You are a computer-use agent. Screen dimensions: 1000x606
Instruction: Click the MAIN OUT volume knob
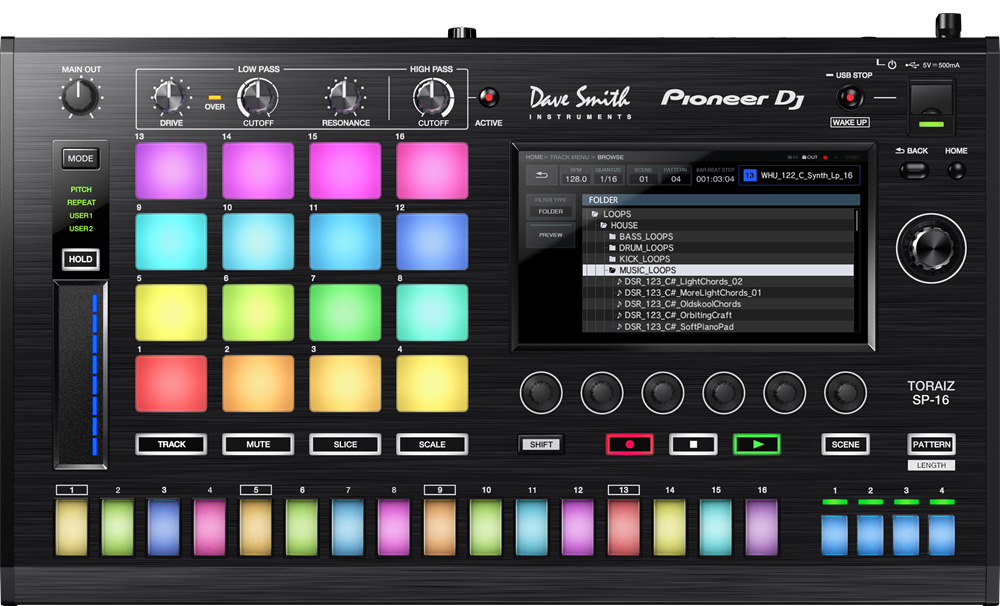(x=80, y=97)
